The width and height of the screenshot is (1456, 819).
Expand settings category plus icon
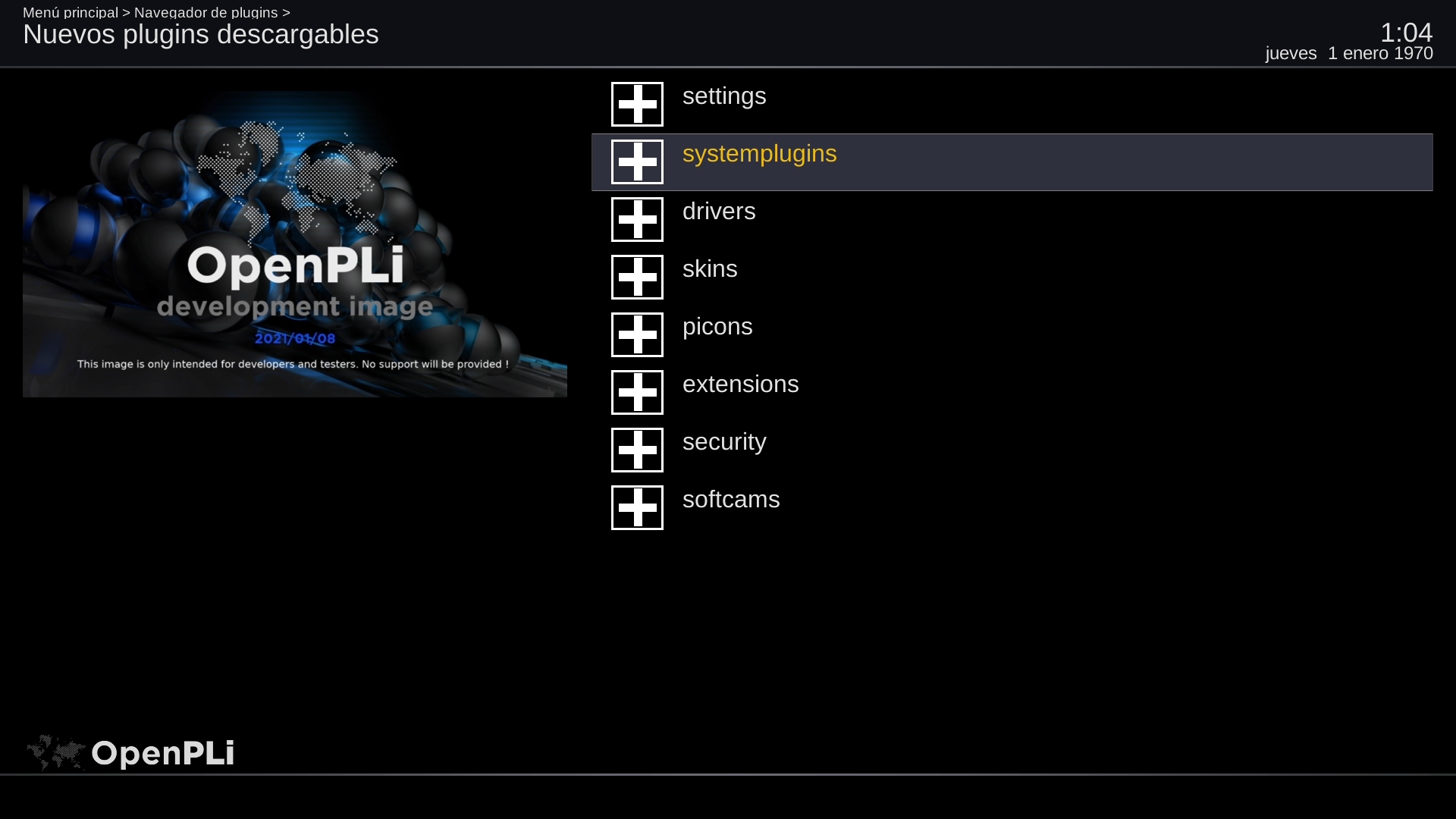click(x=637, y=104)
